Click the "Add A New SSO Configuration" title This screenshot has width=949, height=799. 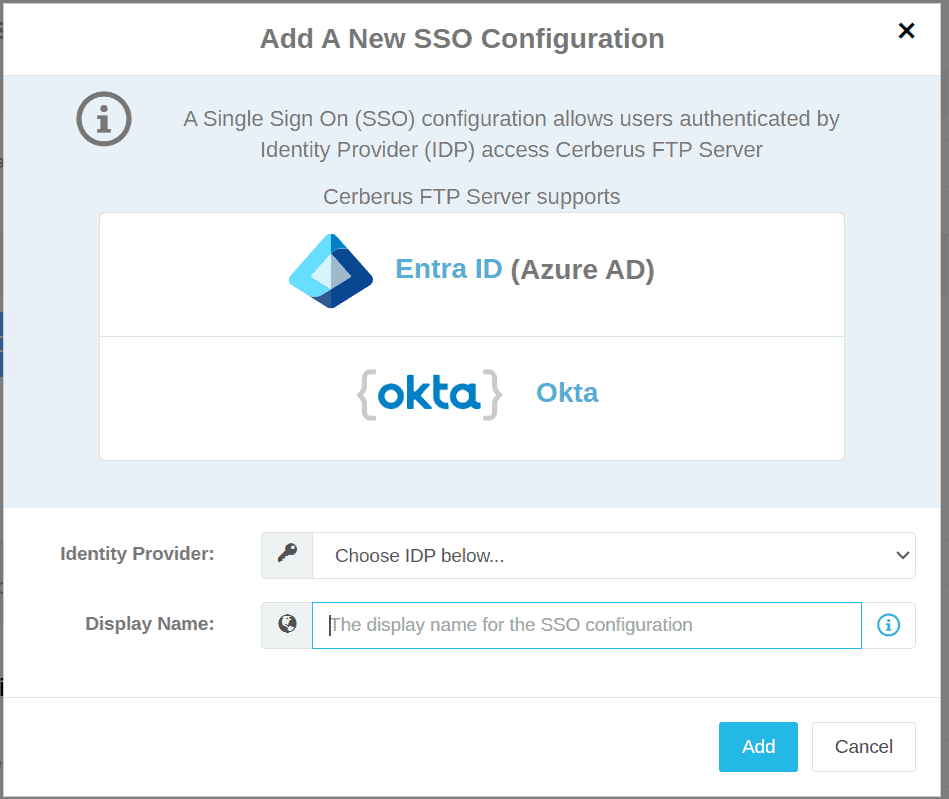[462, 39]
